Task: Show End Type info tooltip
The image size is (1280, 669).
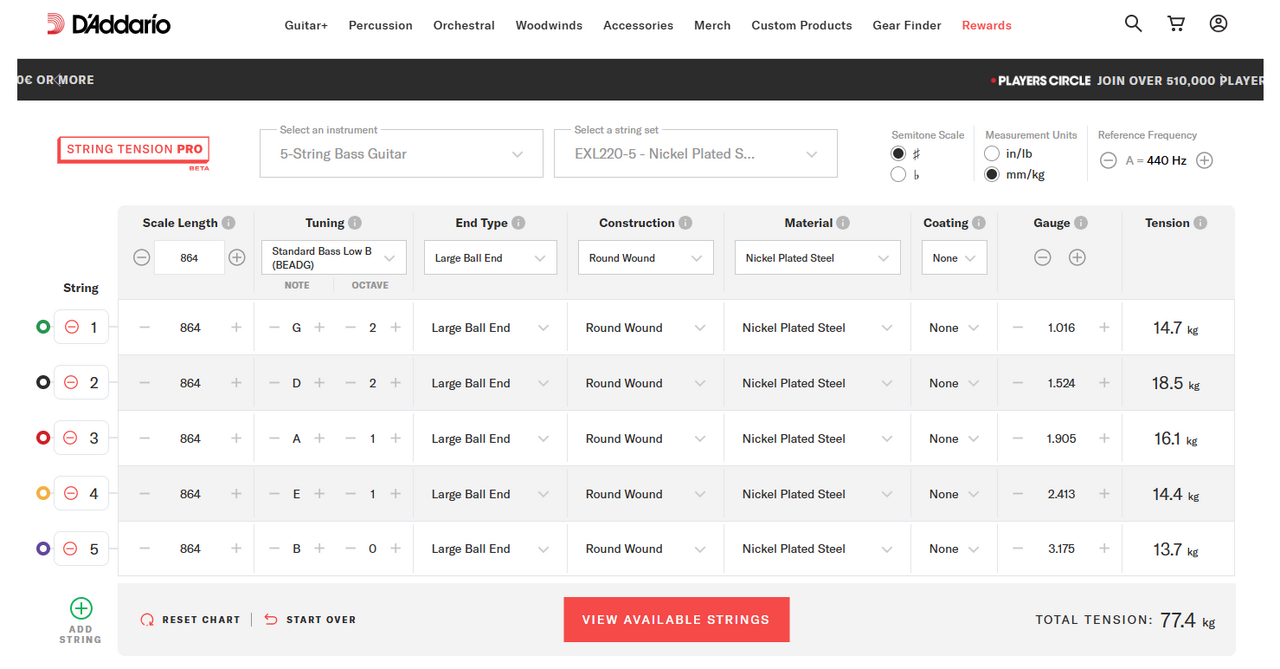Action: click(519, 223)
